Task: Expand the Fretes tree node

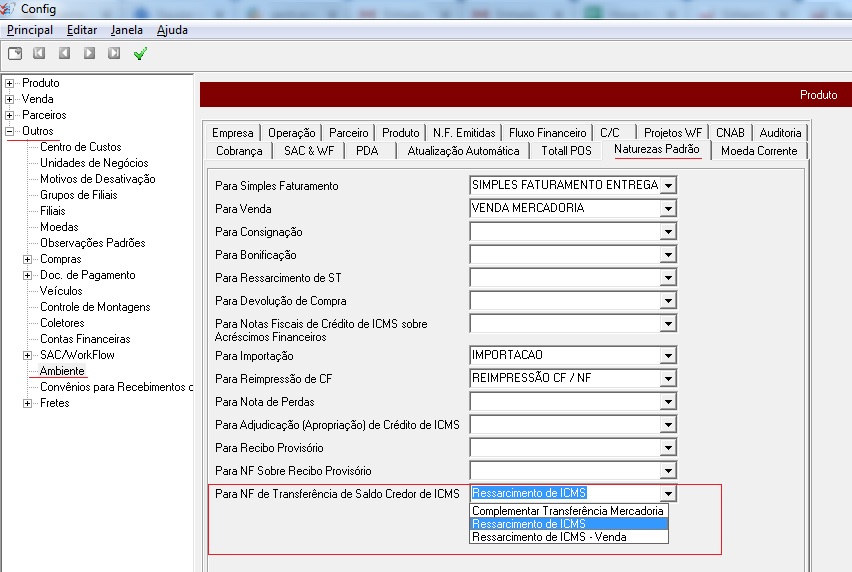Action: point(28,403)
